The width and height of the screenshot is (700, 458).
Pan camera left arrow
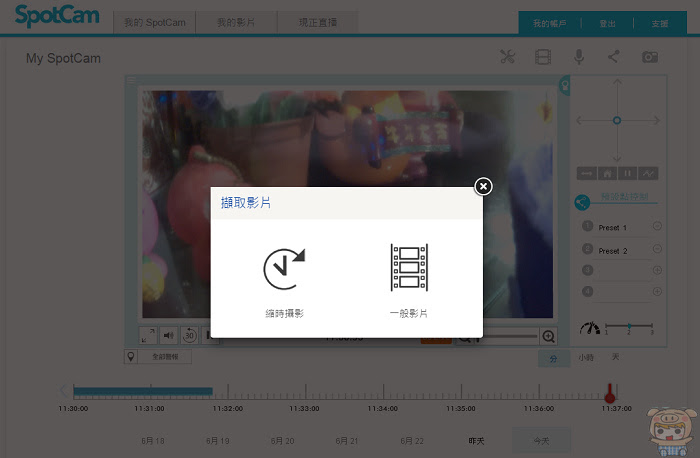click(581, 120)
